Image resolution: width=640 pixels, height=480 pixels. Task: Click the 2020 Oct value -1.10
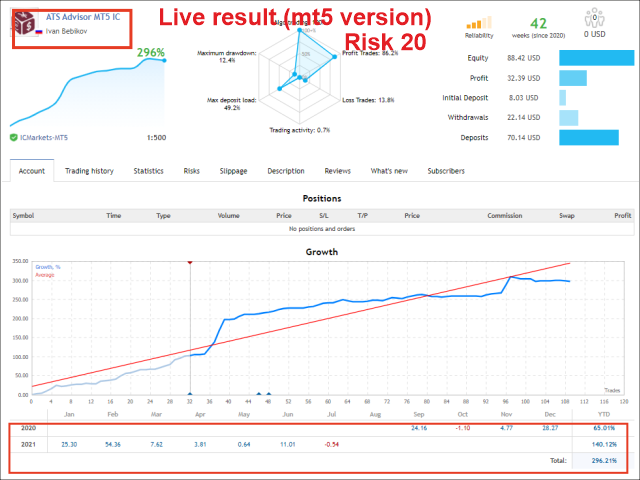(462, 428)
